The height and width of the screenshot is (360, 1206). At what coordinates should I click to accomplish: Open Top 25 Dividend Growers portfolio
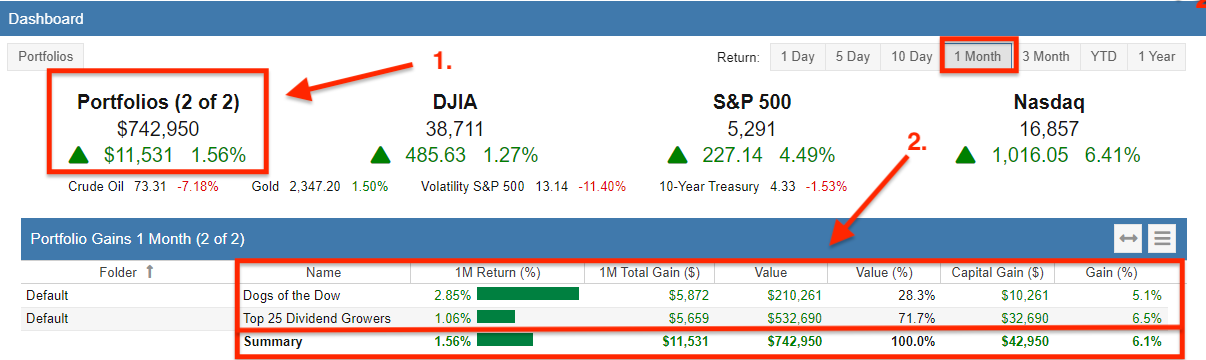tap(316, 318)
